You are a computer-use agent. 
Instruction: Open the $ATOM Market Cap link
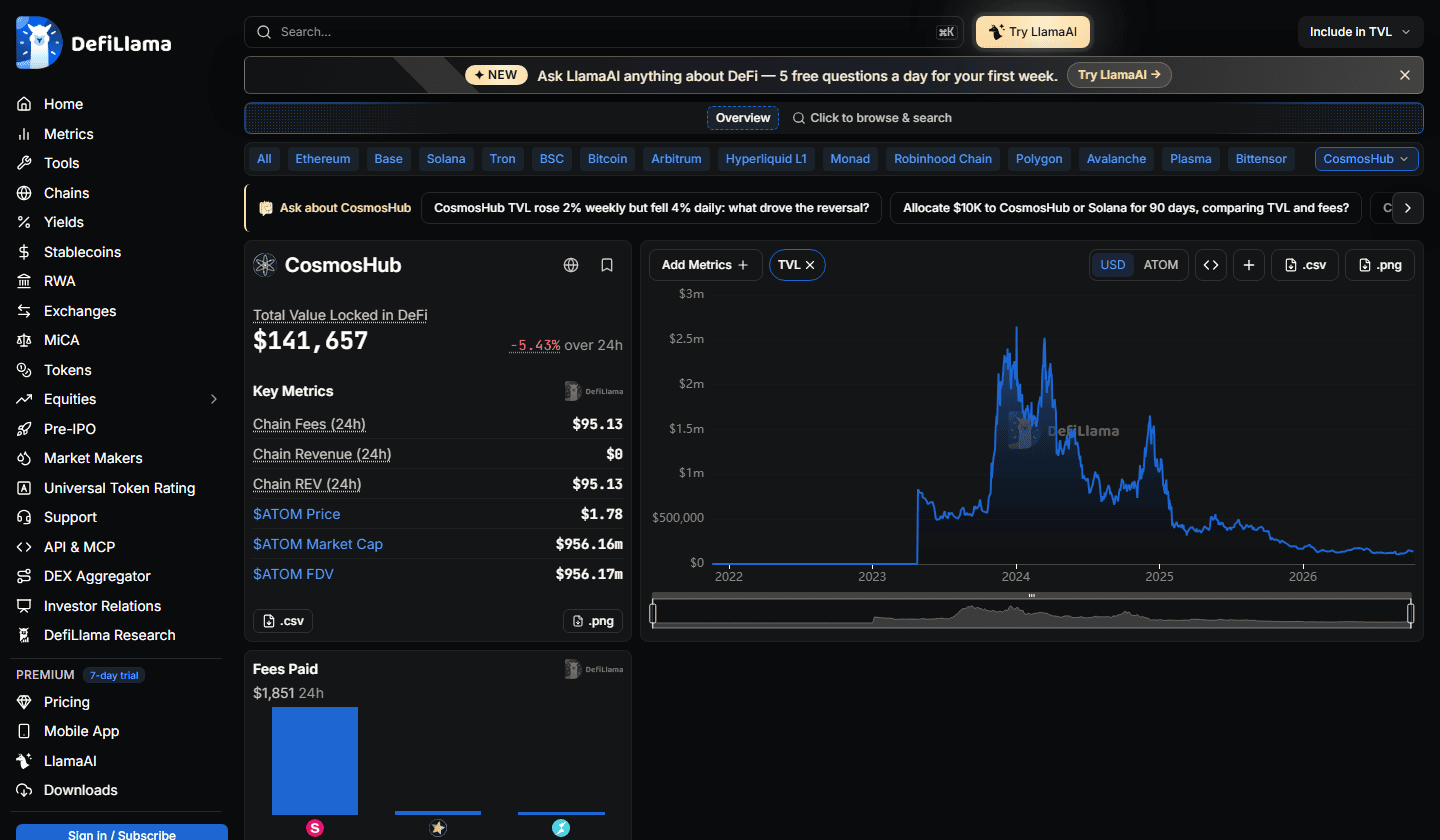click(x=318, y=544)
